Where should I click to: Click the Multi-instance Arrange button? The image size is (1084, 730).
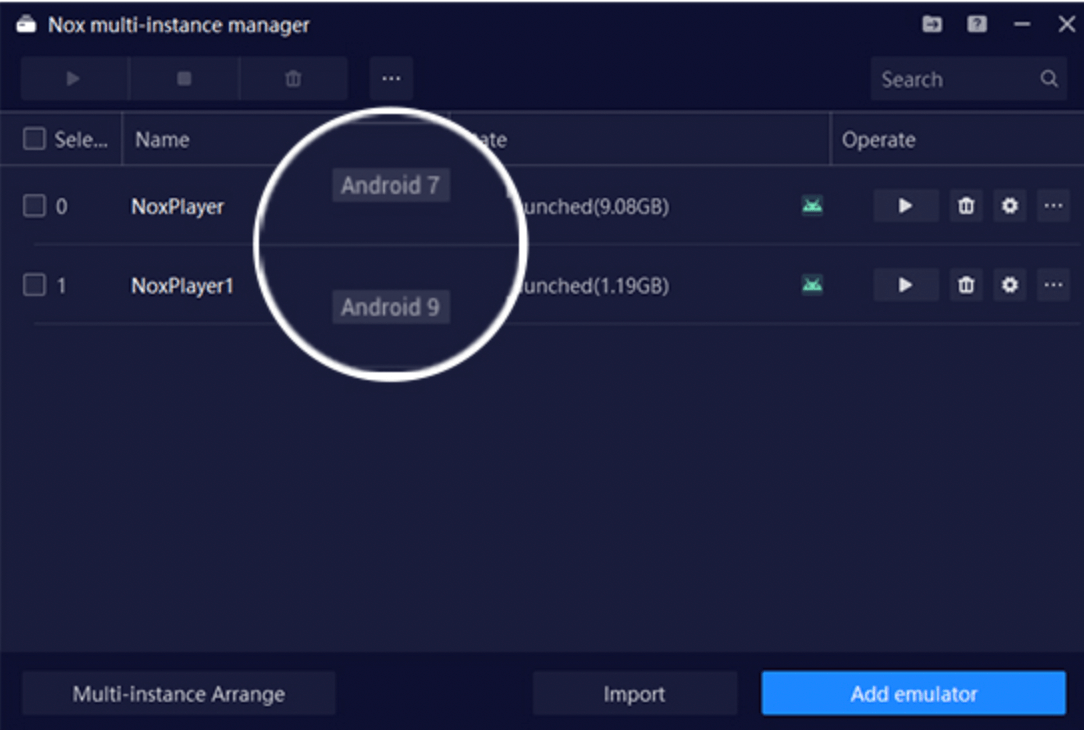[x=178, y=693]
